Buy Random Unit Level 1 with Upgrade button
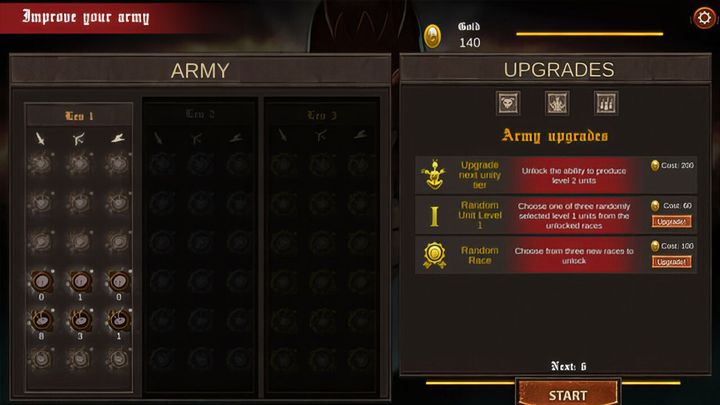720x405 pixels. [x=671, y=222]
